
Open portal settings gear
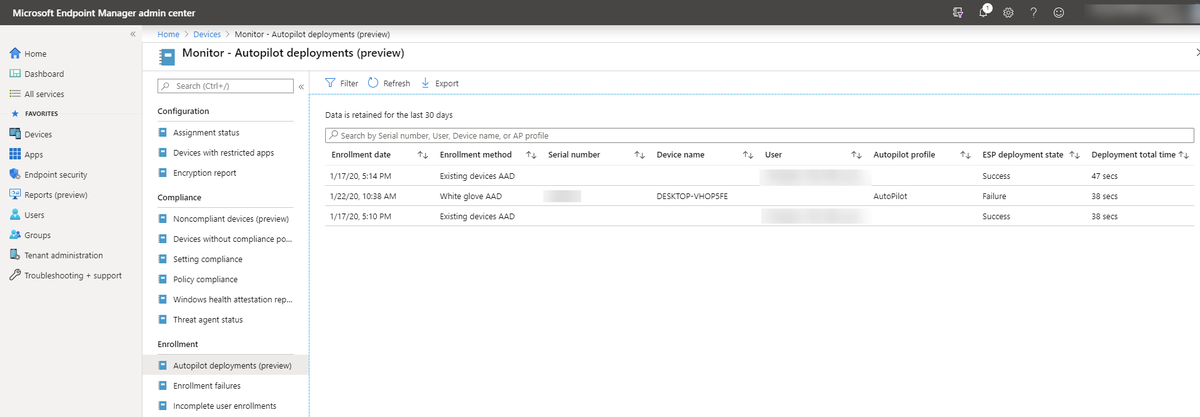point(1008,12)
